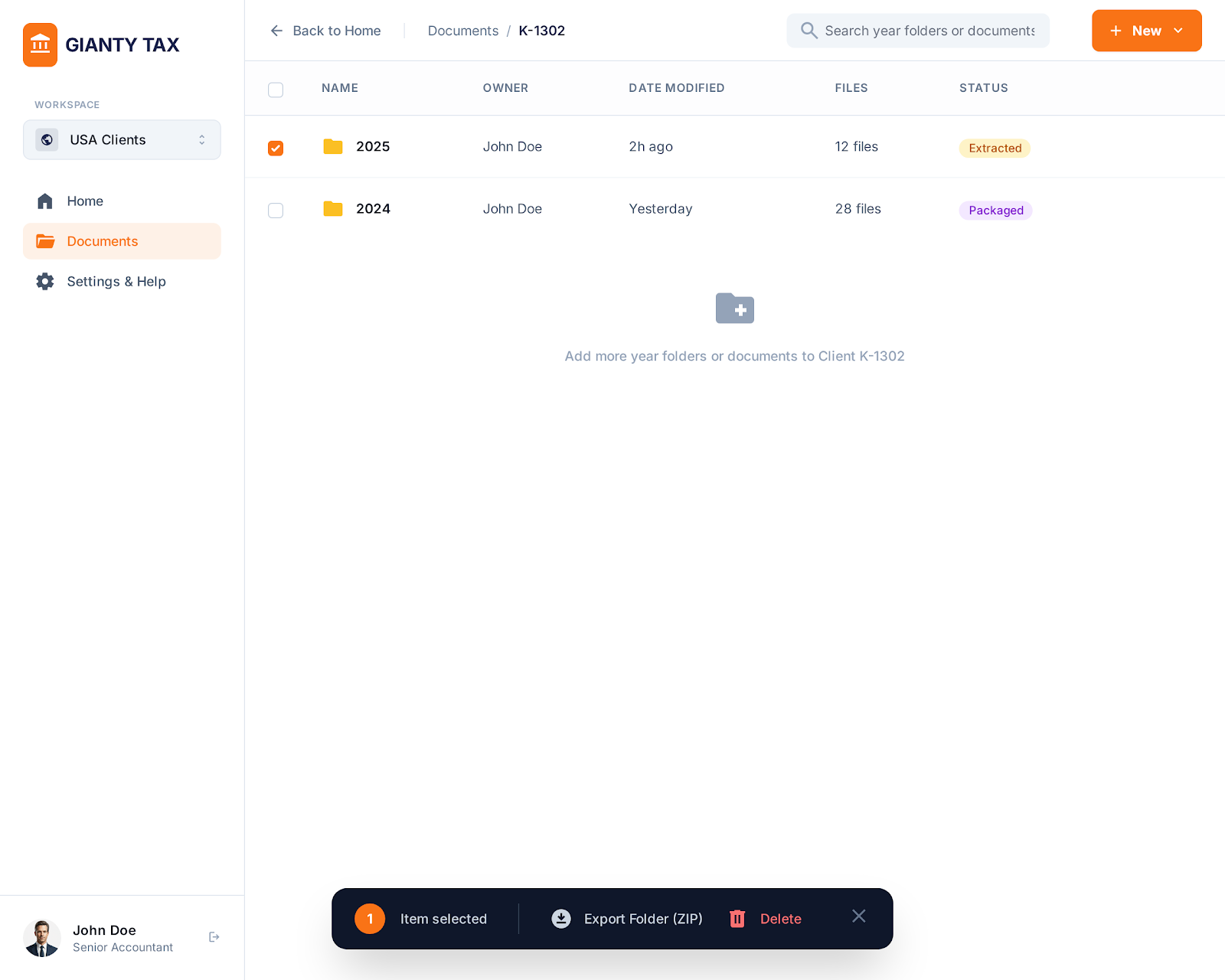Click the Gianty Tax bank logo

(x=41, y=44)
